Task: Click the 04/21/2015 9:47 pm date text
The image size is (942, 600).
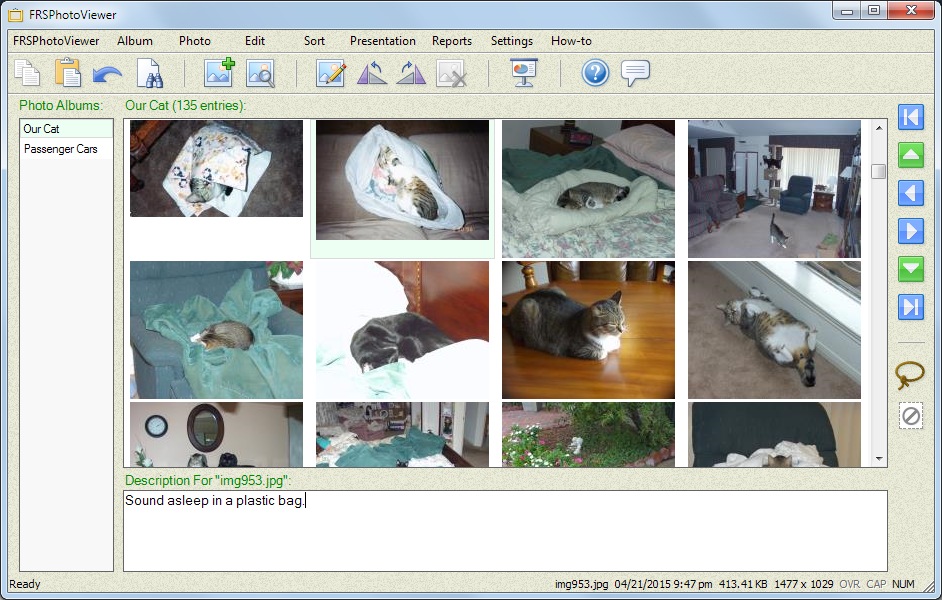Action: pos(663,584)
